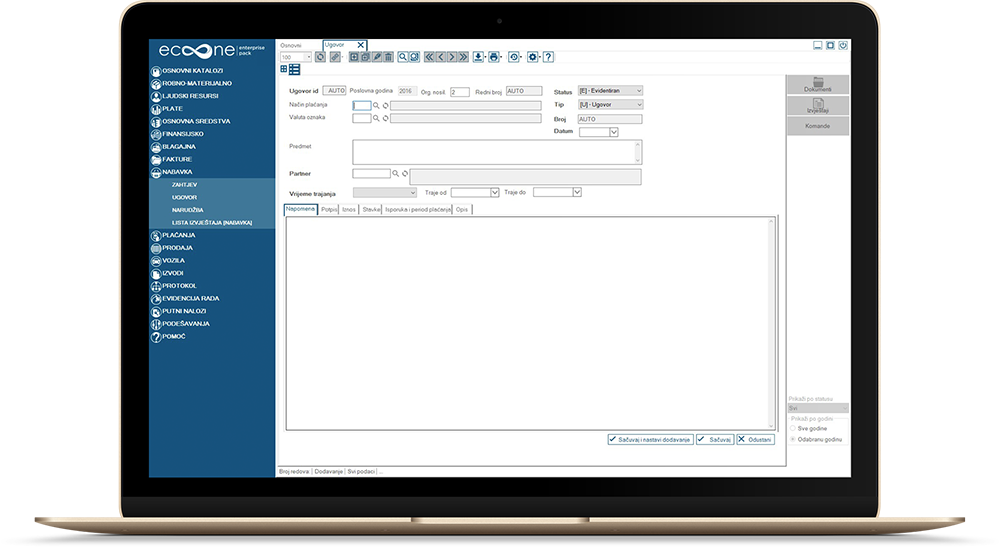Select the Potpis tab
Viewport: 1000px width, 547px height.
coord(329,210)
